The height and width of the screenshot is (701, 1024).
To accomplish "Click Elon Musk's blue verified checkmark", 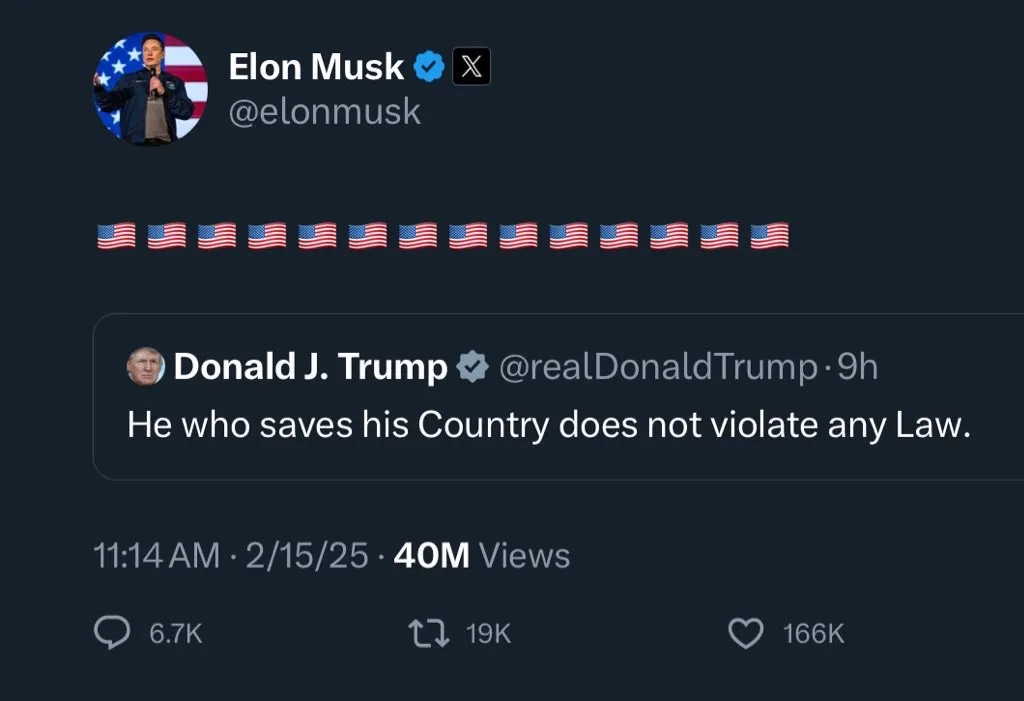I will [430, 66].
